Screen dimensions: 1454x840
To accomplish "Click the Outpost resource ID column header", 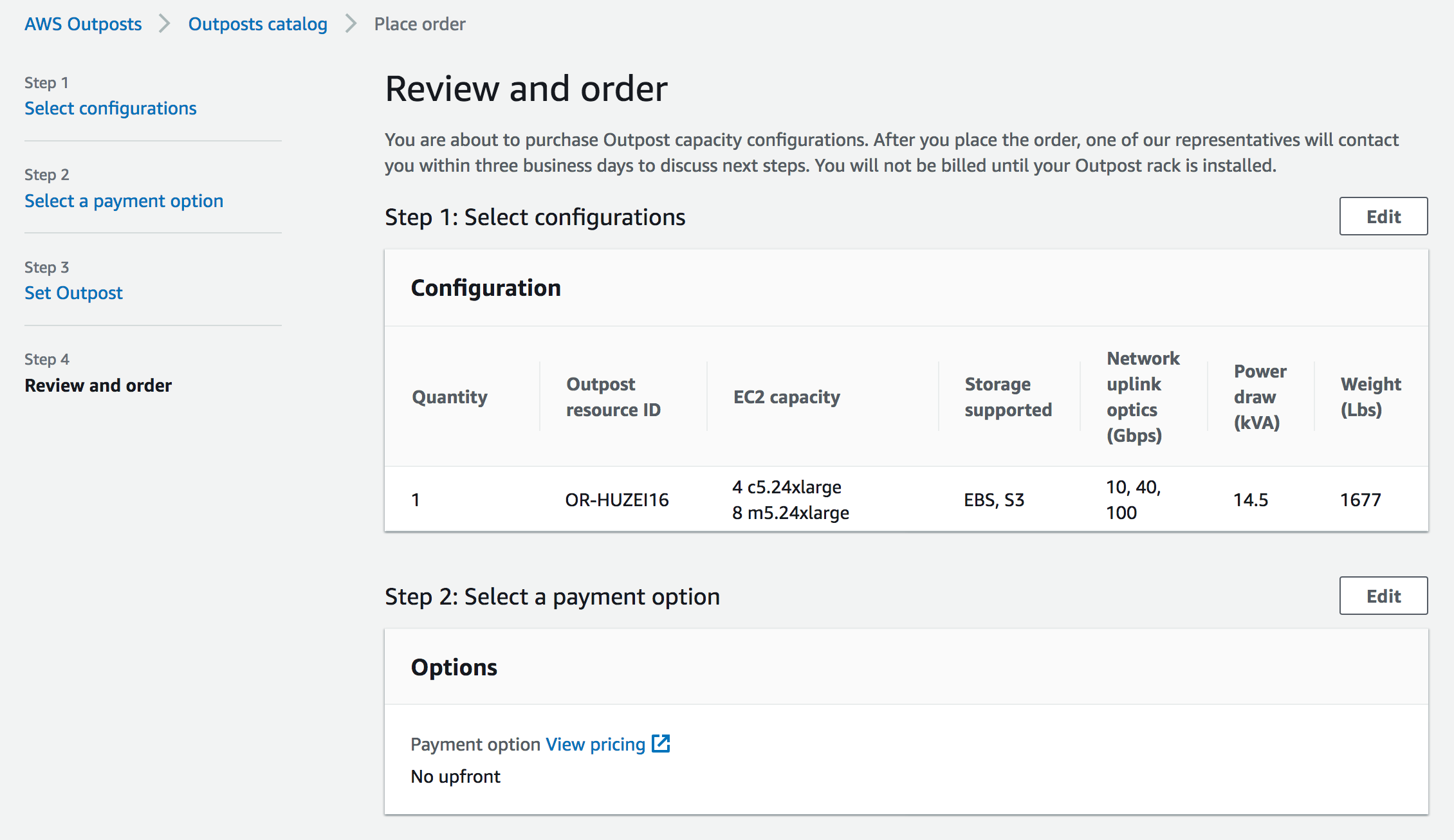I will [x=613, y=397].
